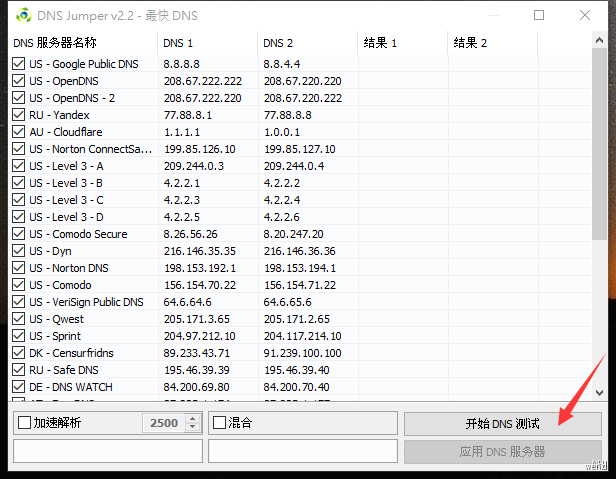Click the 84.200.70.40 address cell
Screen dimensions: 616x479
point(297,387)
